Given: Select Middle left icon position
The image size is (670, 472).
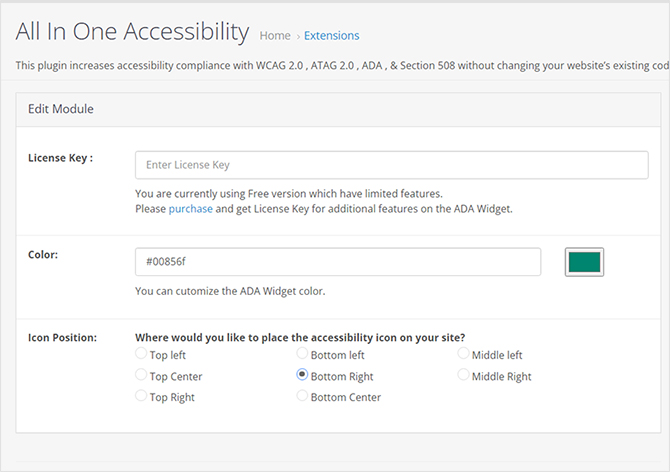Looking at the screenshot, I should tap(463, 354).
